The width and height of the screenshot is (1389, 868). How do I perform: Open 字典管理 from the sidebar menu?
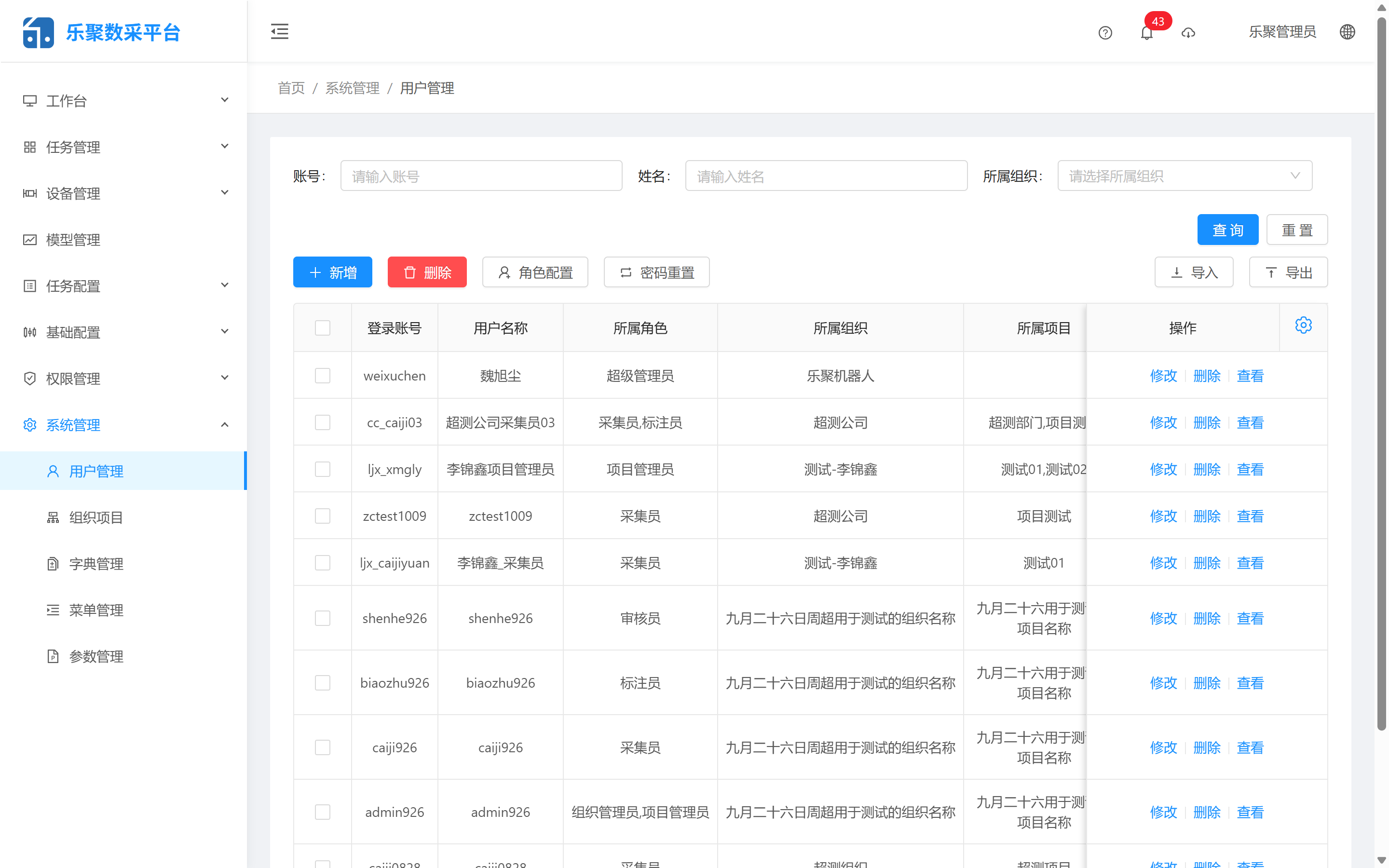(x=95, y=563)
